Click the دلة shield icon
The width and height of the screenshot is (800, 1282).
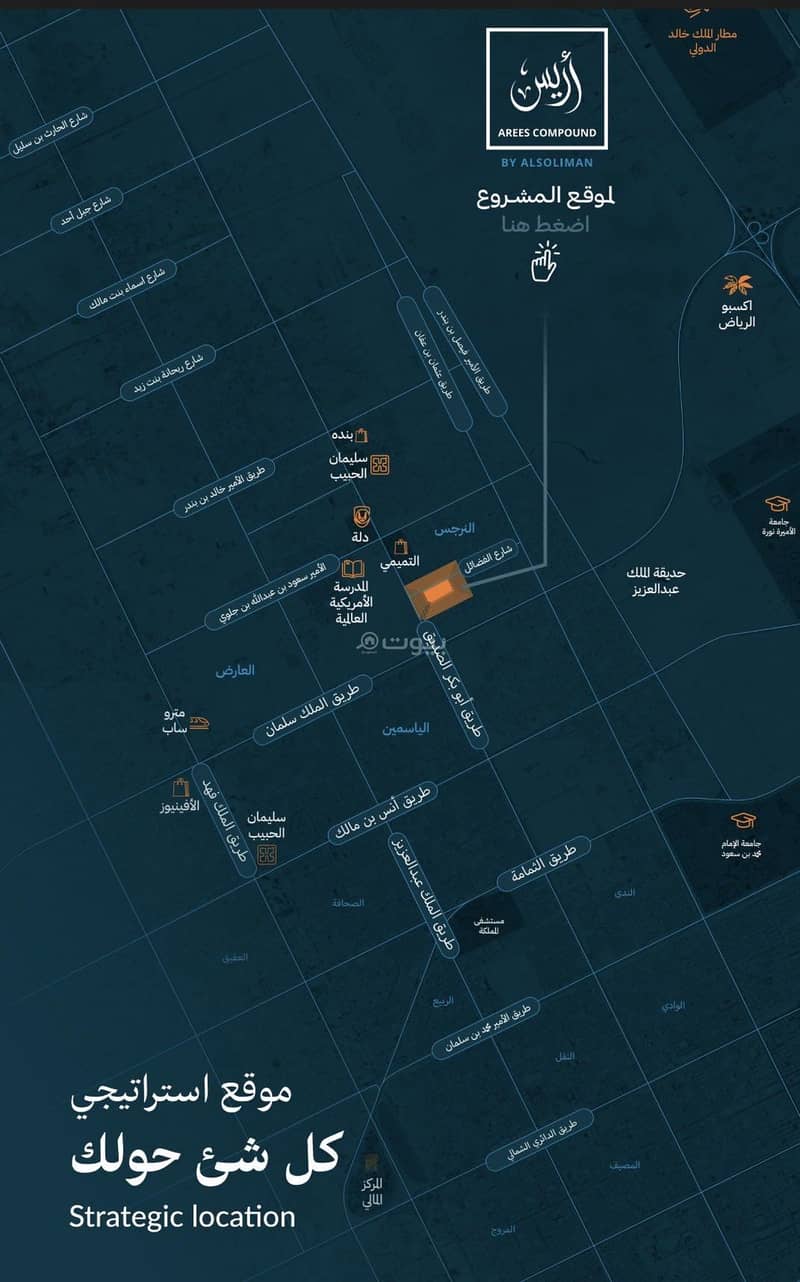(362, 517)
